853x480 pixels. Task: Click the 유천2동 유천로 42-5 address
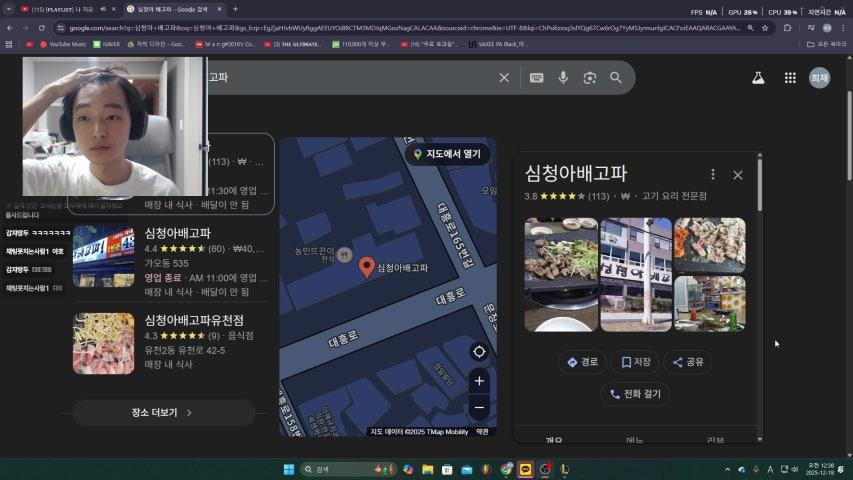pyautogui.click(x=185, y=350)
